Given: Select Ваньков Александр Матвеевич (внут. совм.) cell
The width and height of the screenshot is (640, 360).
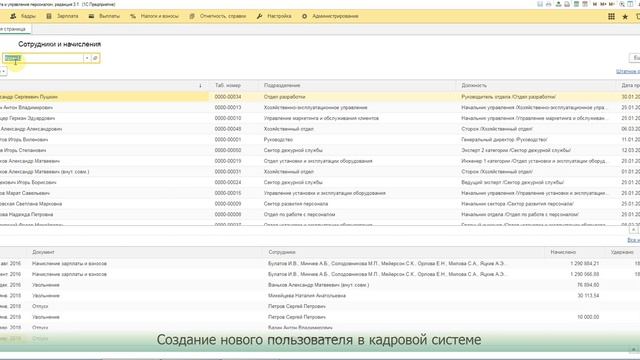Looking at the screenshot, I should pyautogui.click(x=318, y=284).
